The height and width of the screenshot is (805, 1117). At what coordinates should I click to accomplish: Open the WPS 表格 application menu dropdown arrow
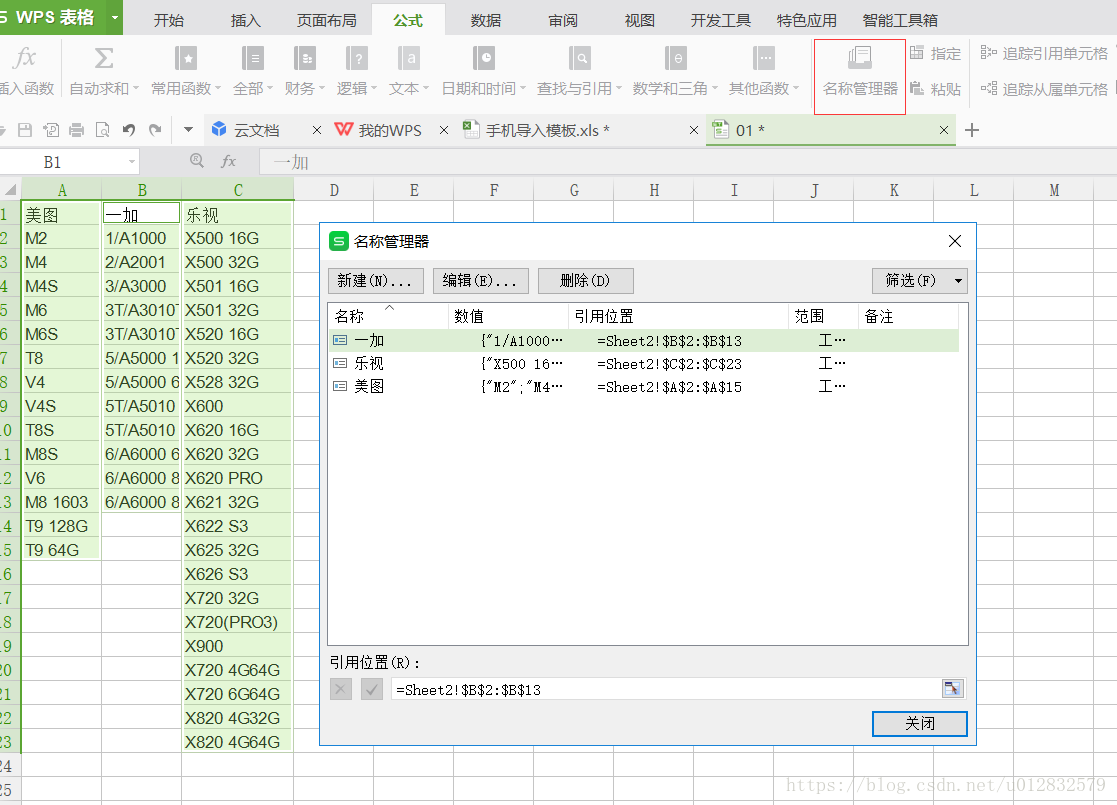115,18
